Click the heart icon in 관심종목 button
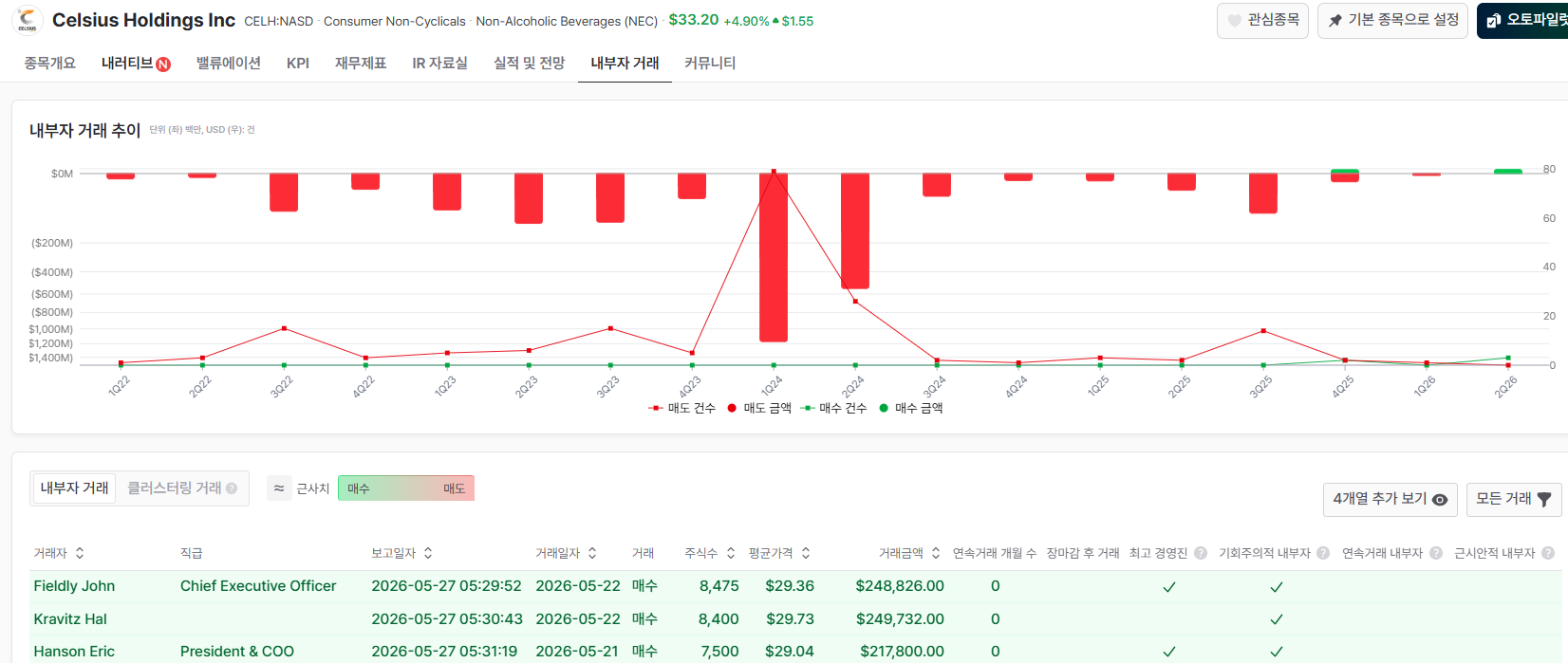1568x663 pixels. tap(1234, 21)
